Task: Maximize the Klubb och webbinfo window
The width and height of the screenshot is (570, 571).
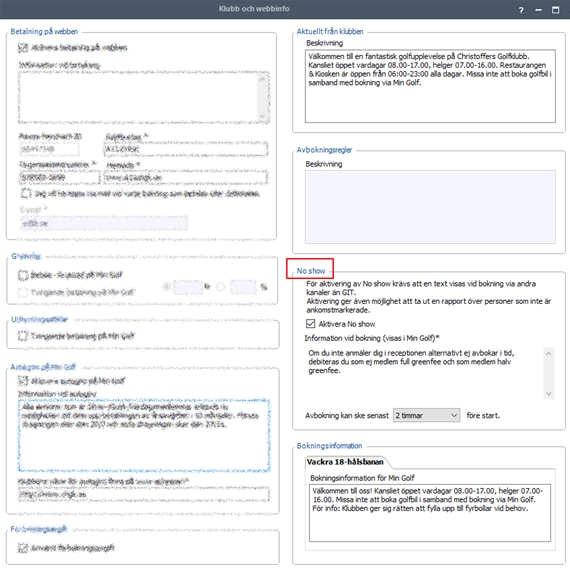Action: (x=555, y=10)
